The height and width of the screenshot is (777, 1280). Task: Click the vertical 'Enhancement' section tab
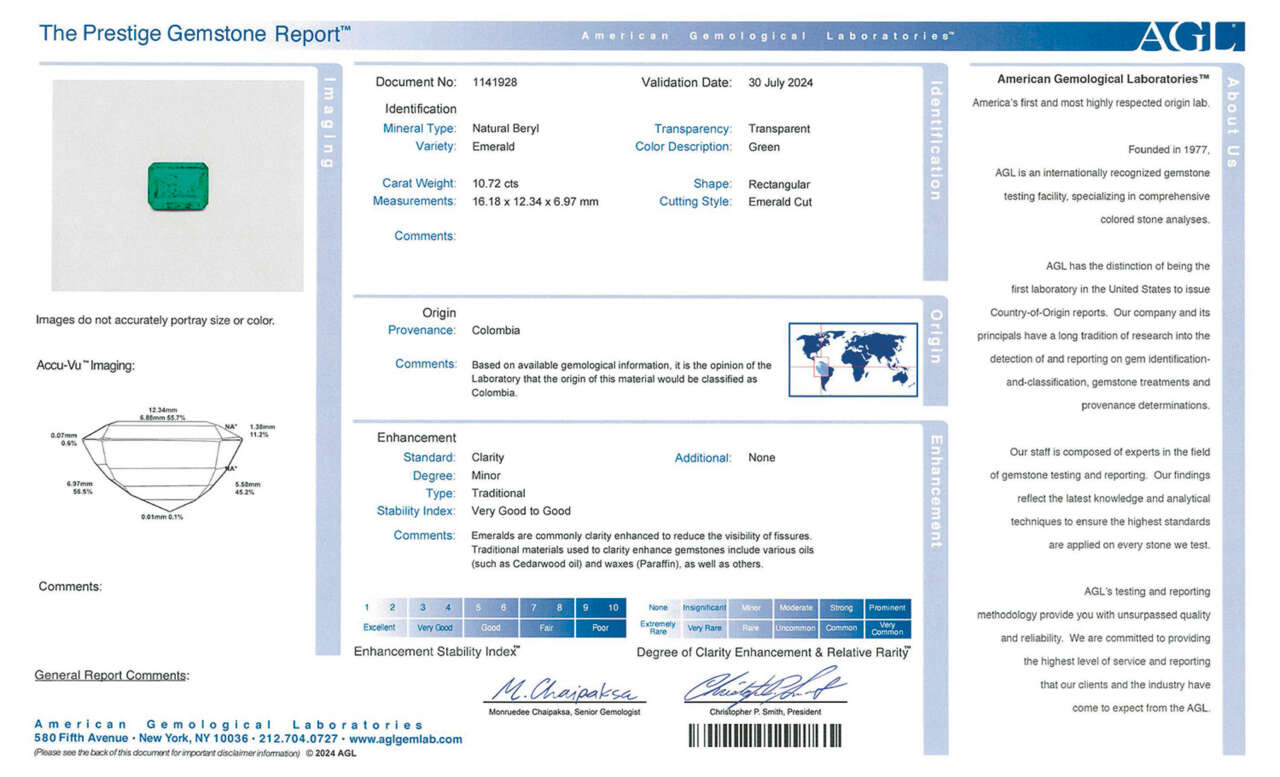(x=937, y=491)
